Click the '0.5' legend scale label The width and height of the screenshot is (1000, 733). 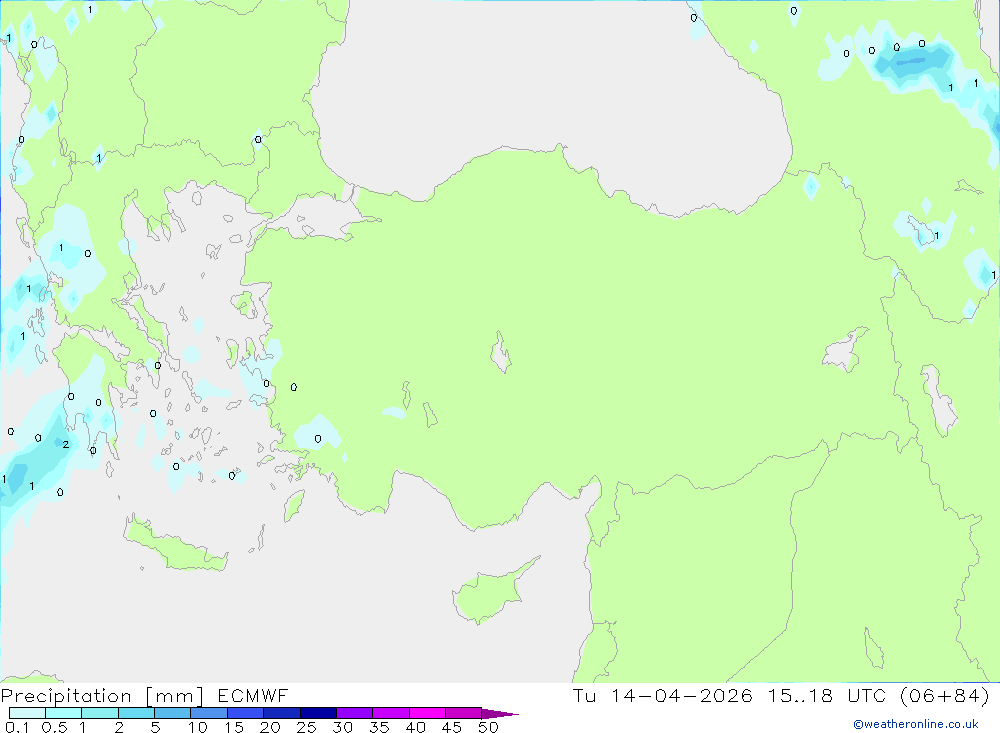coord(54,727)
